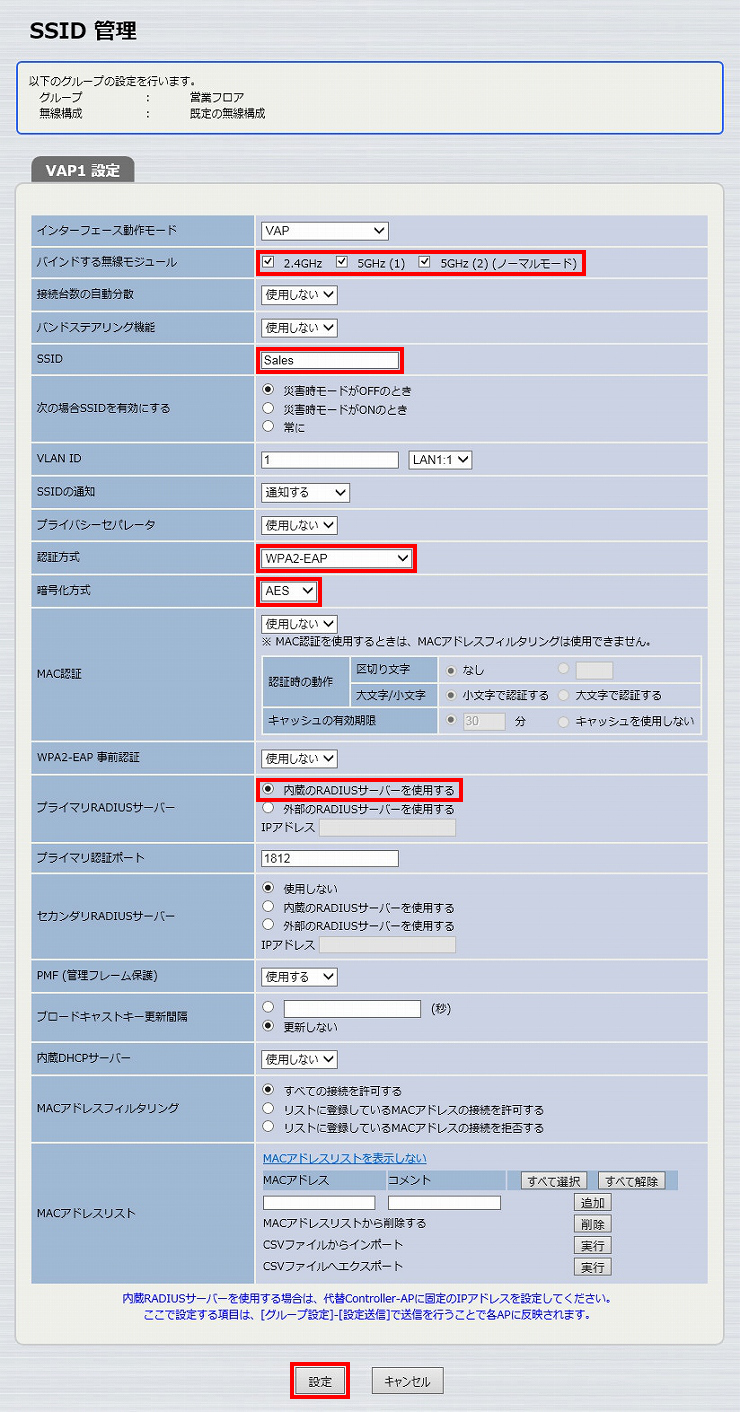Select 常に radio option for SSID enable
The width and height of the screenshot is (740, 1412).
[268, 427]
